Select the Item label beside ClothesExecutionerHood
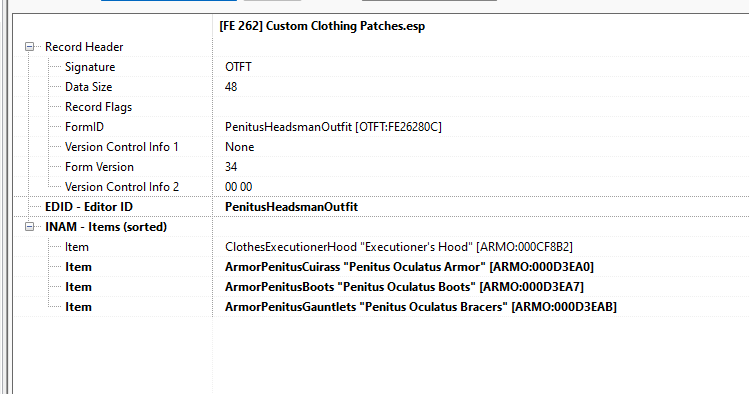This screenshot has height=394, width=749. (x=76, y=247)
